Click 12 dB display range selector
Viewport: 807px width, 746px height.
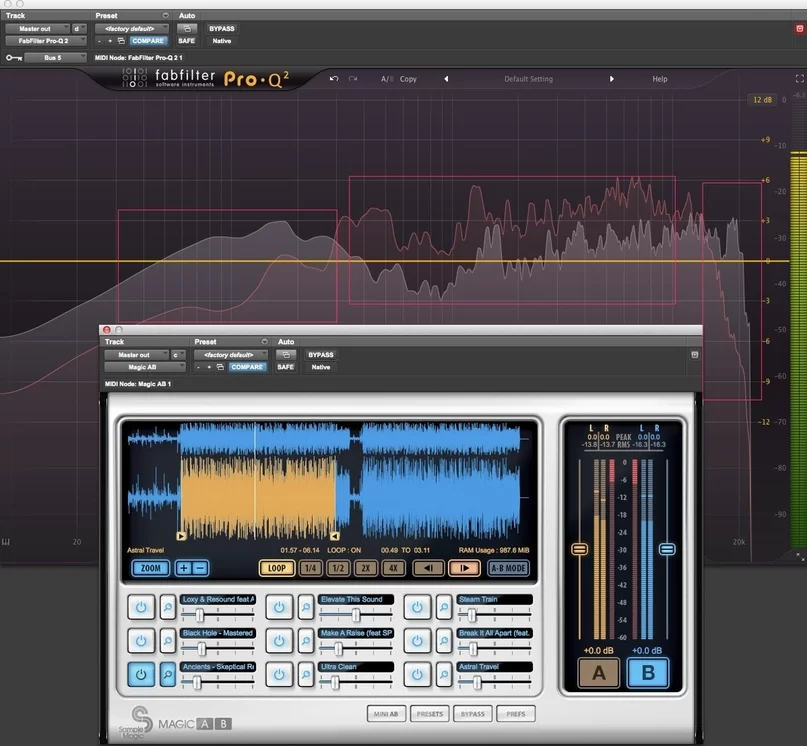(762, 100)
